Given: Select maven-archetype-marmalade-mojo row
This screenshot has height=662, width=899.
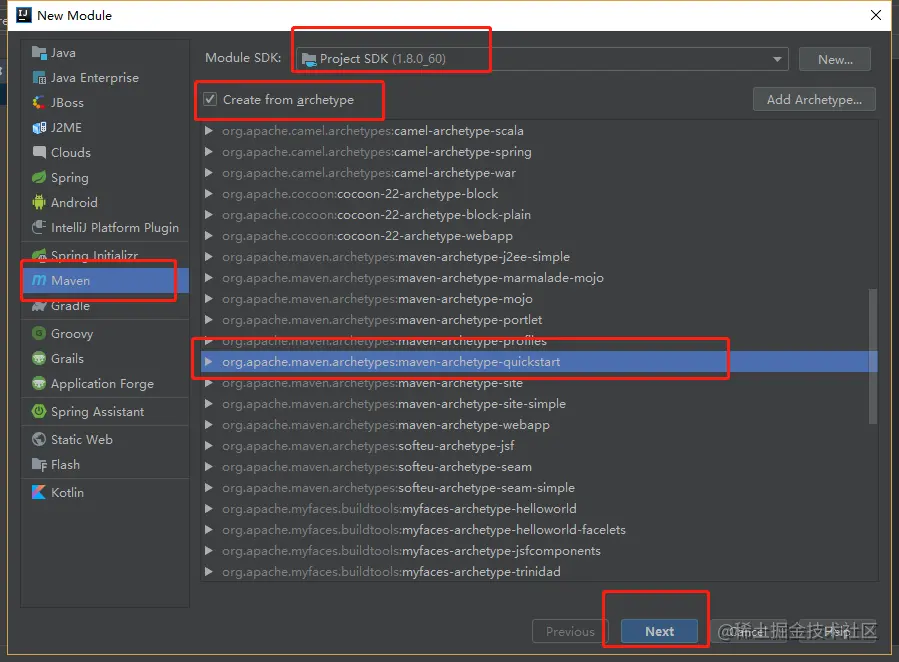Looking at the screenshot, I should (539, 278).
